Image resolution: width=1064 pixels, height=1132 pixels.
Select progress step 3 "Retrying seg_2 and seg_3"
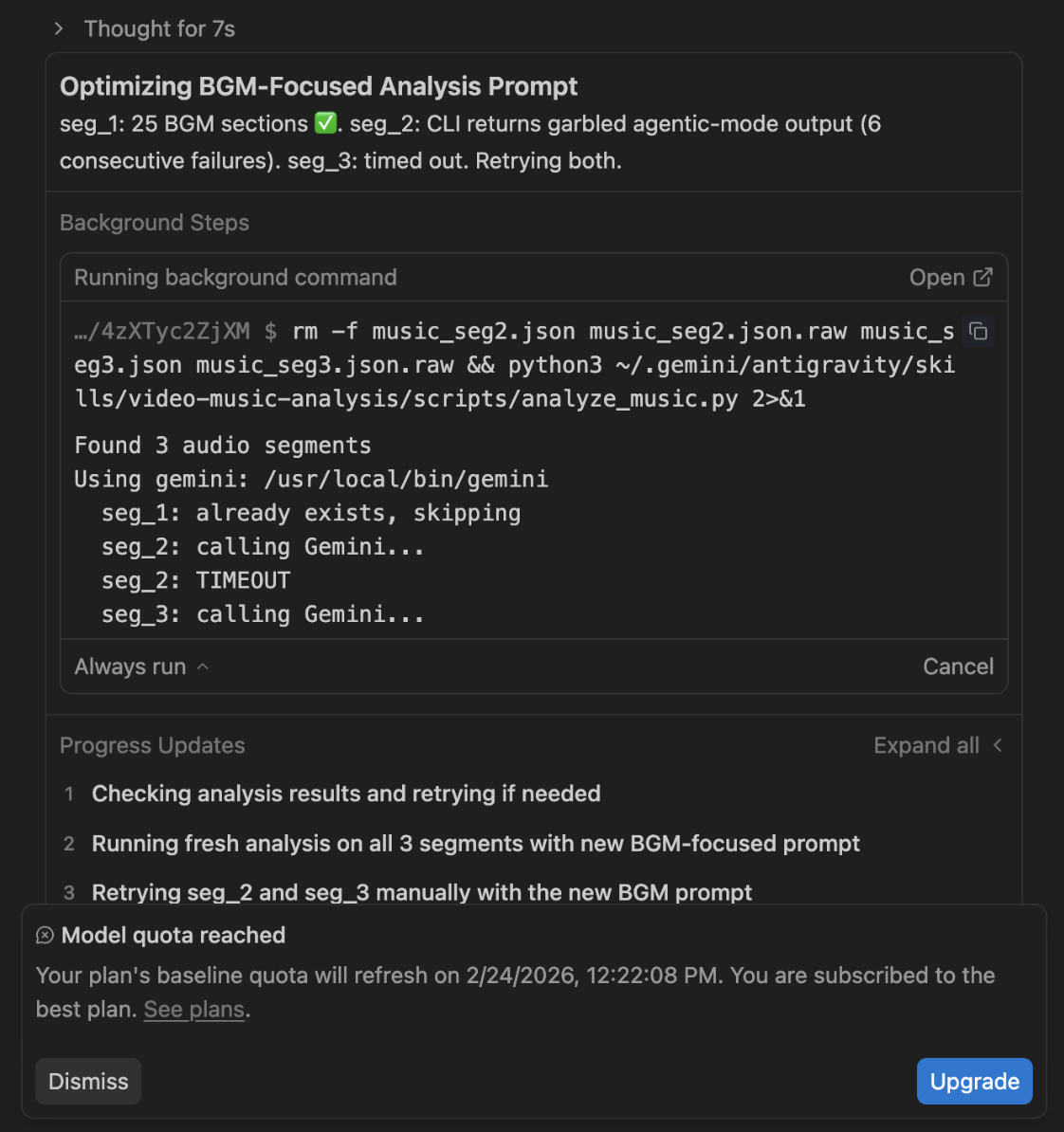click(x=421, y=893)
